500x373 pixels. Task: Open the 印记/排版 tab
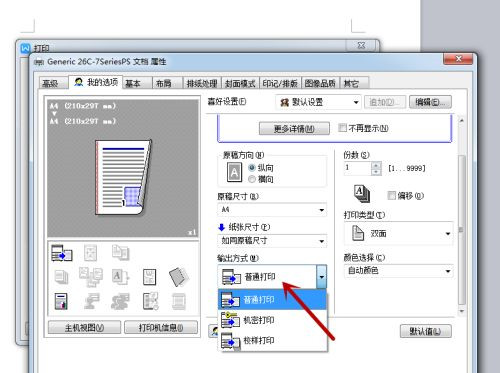(x=280, y=83)
